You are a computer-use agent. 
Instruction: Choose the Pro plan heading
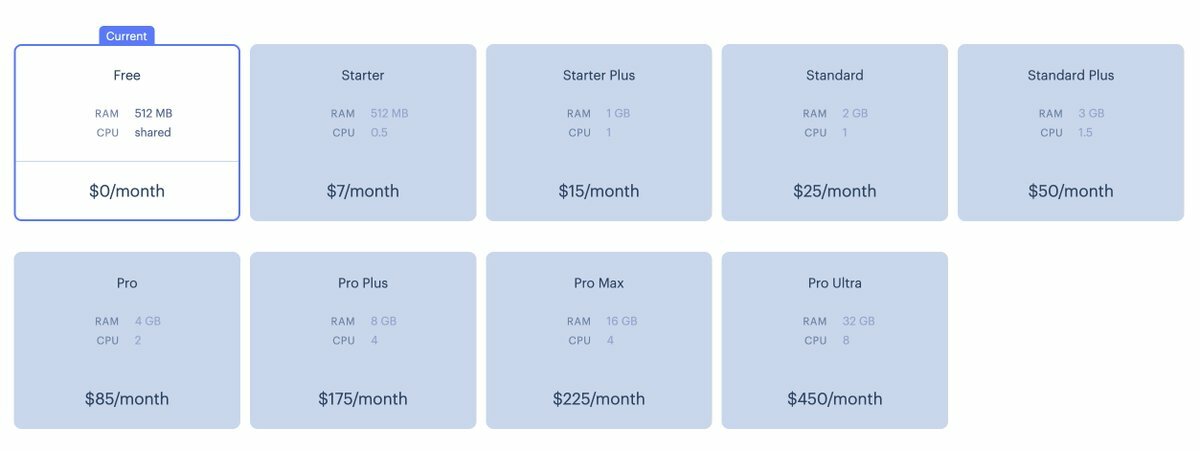[127, 283]
